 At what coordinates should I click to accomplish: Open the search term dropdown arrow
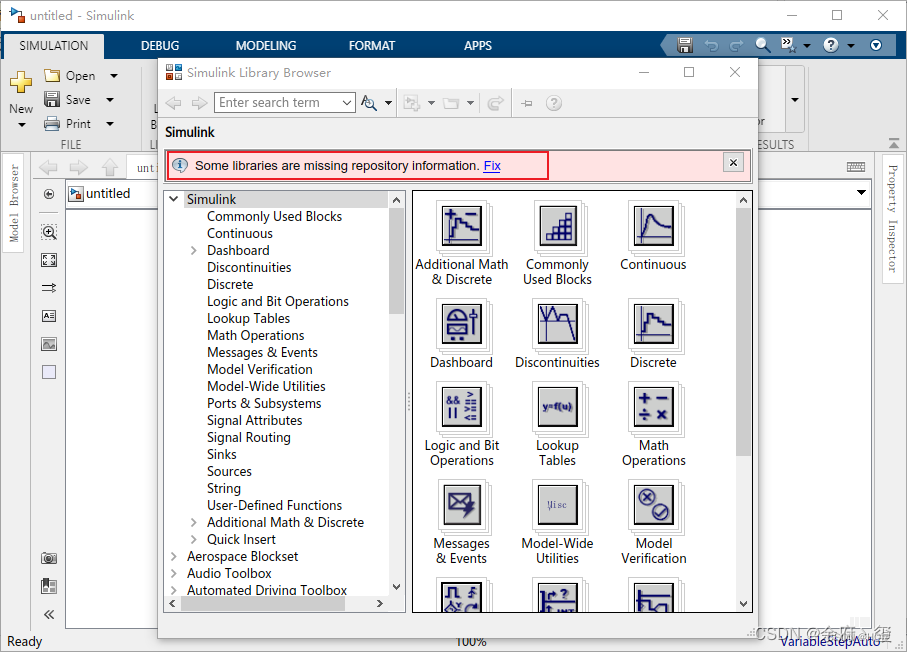point(346,103)
